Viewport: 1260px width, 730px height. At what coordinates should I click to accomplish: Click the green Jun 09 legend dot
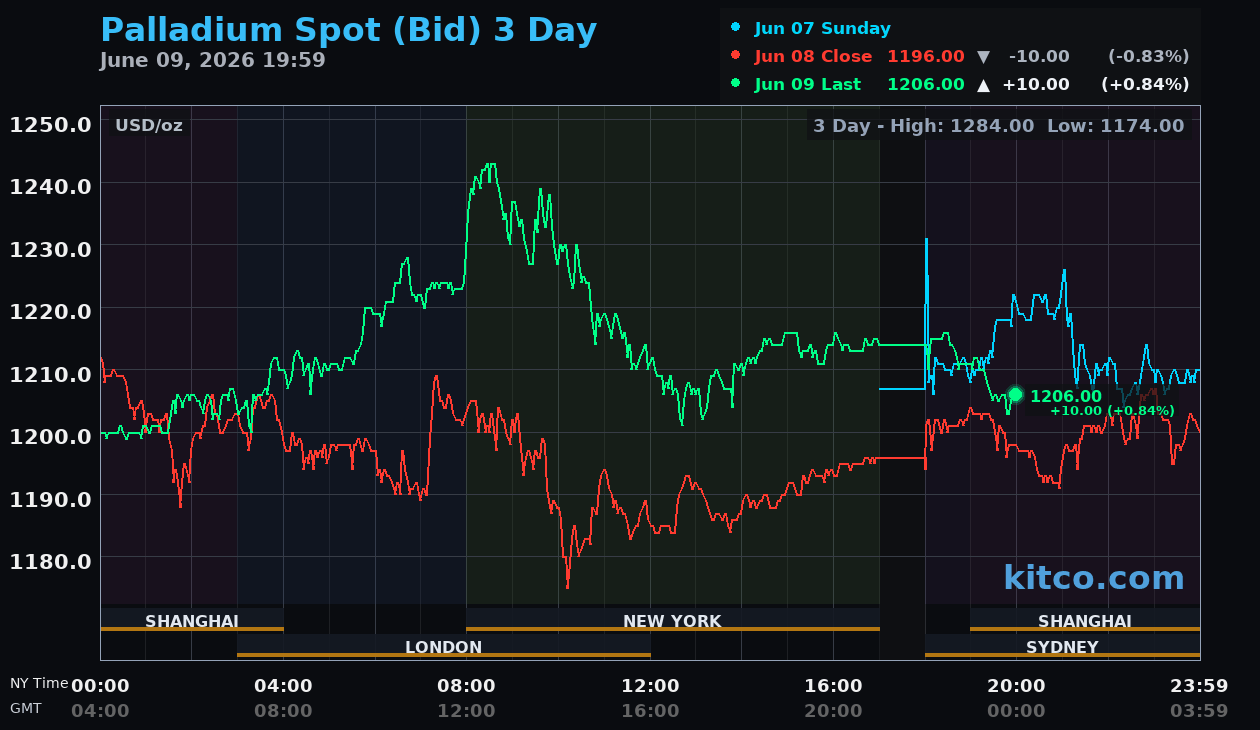pyautogui.click(x=736, y=84)
